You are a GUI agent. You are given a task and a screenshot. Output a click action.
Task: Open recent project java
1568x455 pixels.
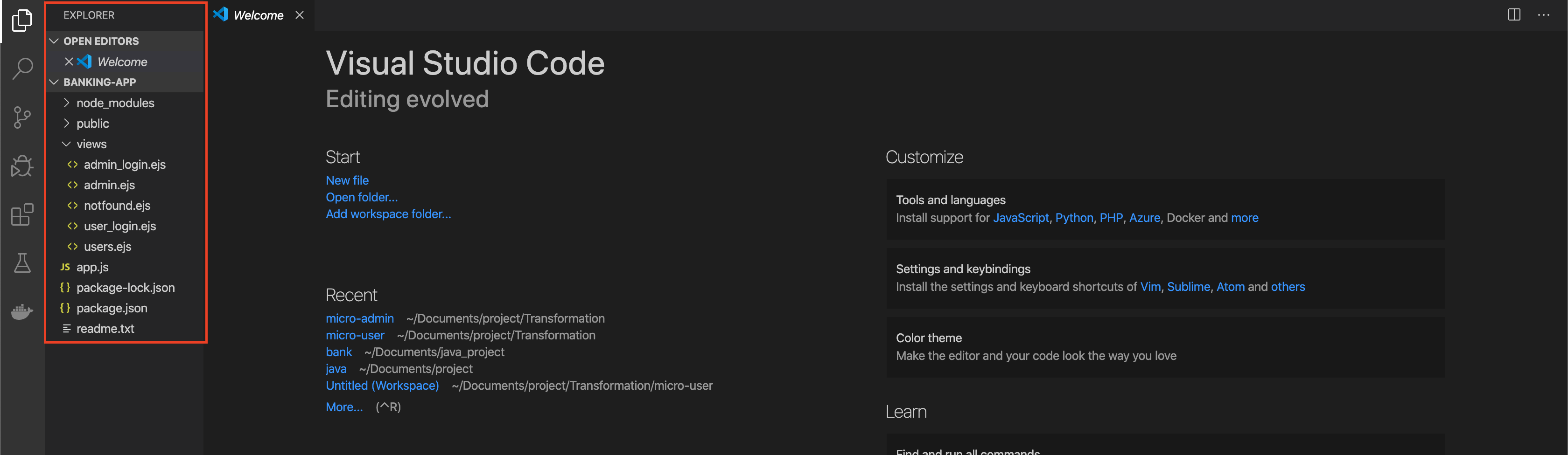point(336,369)
